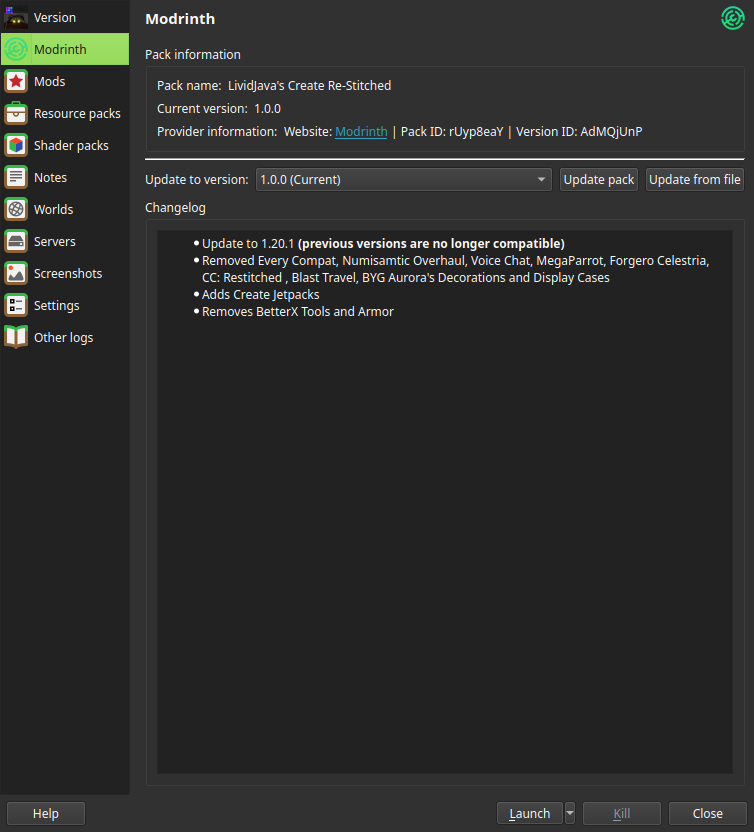
Task: Click the Resource packs icon
Action: pos(16,113)
